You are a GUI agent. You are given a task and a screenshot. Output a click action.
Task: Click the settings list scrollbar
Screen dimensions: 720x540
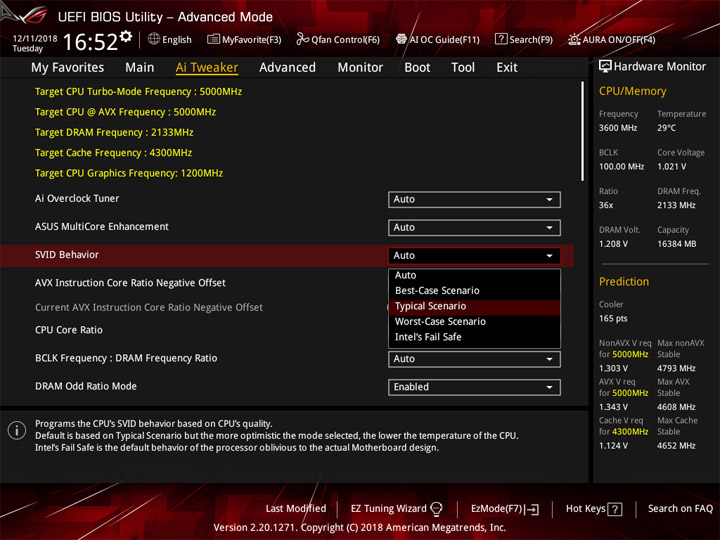point(583,131)
